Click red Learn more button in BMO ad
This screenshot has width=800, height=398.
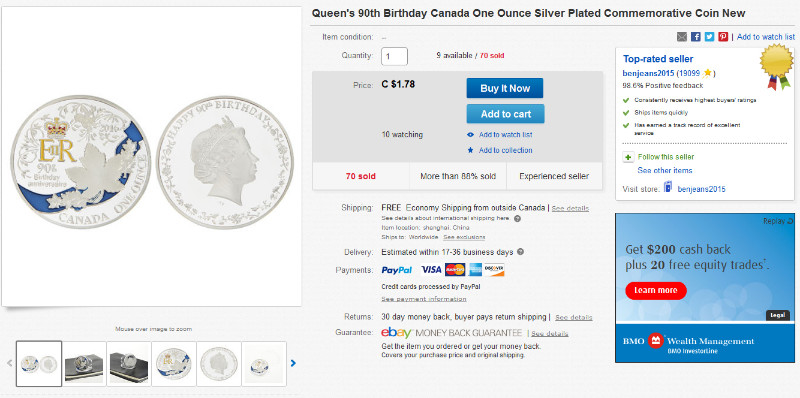tap(656, 290)
